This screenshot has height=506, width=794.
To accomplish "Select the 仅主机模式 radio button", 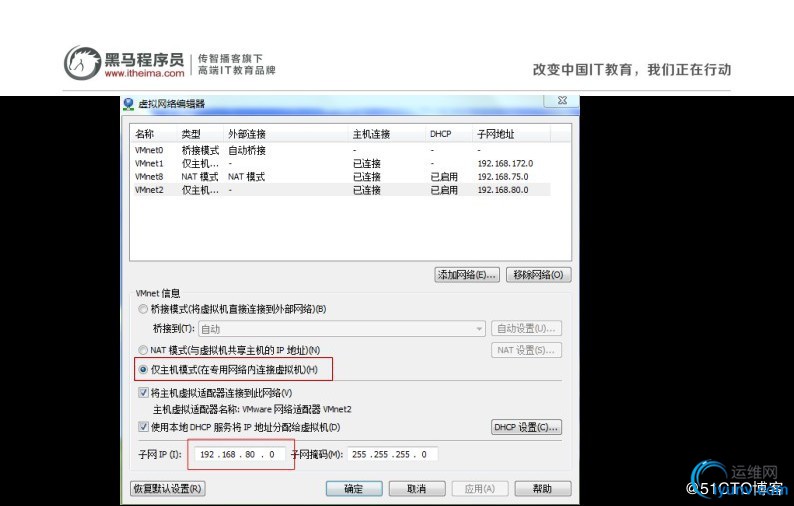I will (x=143, y=370).
